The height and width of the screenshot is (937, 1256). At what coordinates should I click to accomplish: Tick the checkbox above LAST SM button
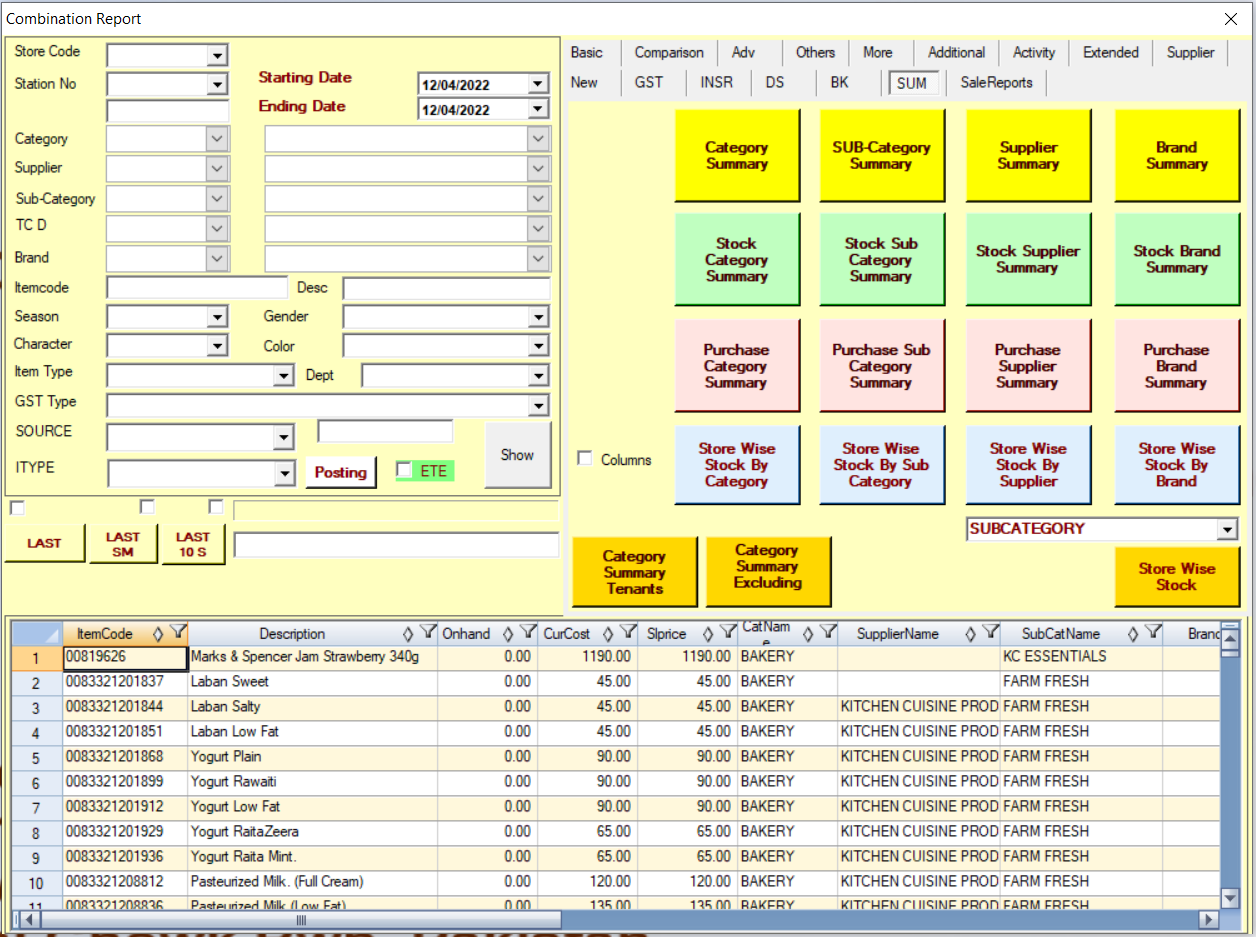point(147,507)
